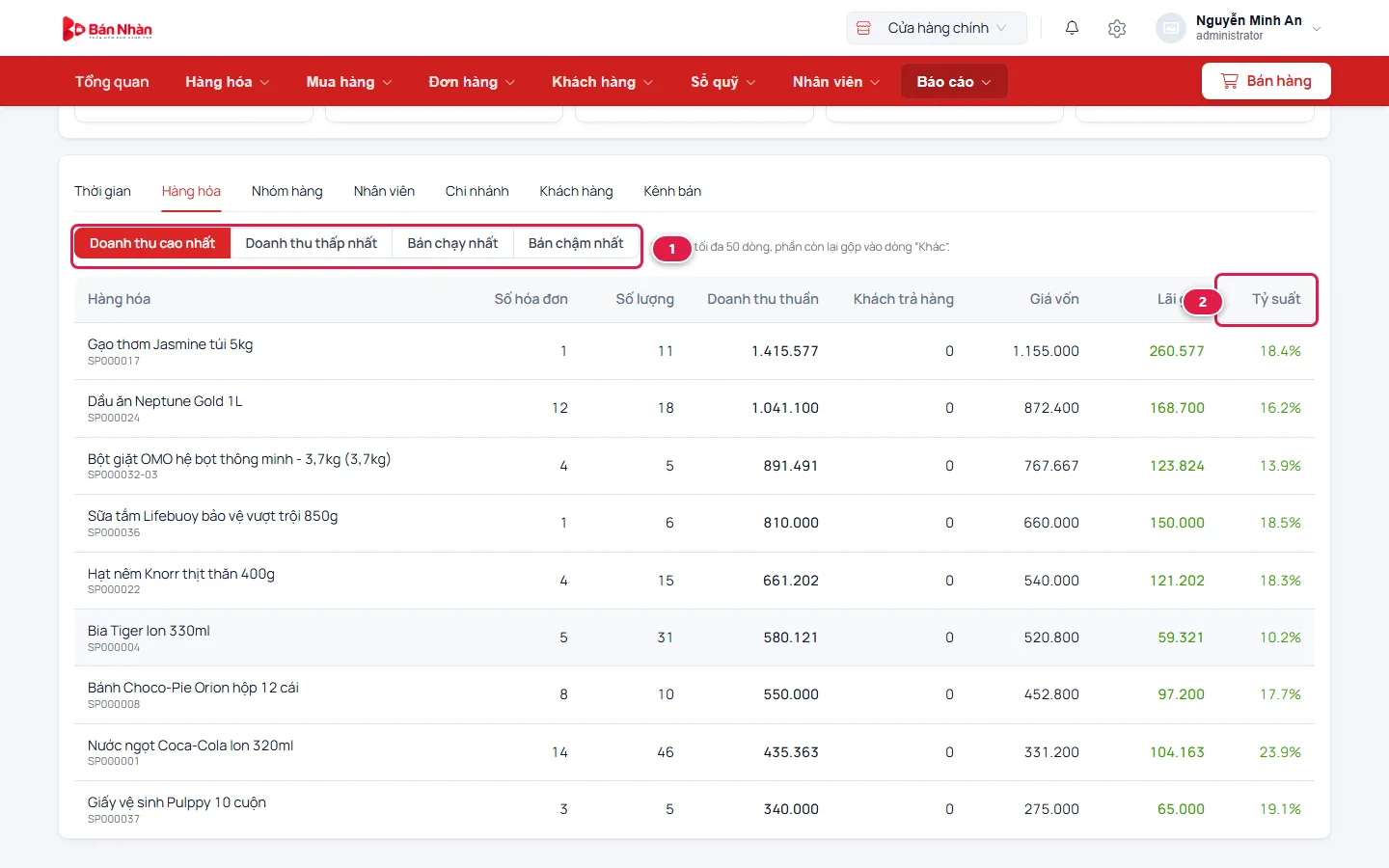The width and height of the screenshot is (1389, 868).
Task: Select Doanh thu cao nhất filter
Action: click(x=152, y=243)
